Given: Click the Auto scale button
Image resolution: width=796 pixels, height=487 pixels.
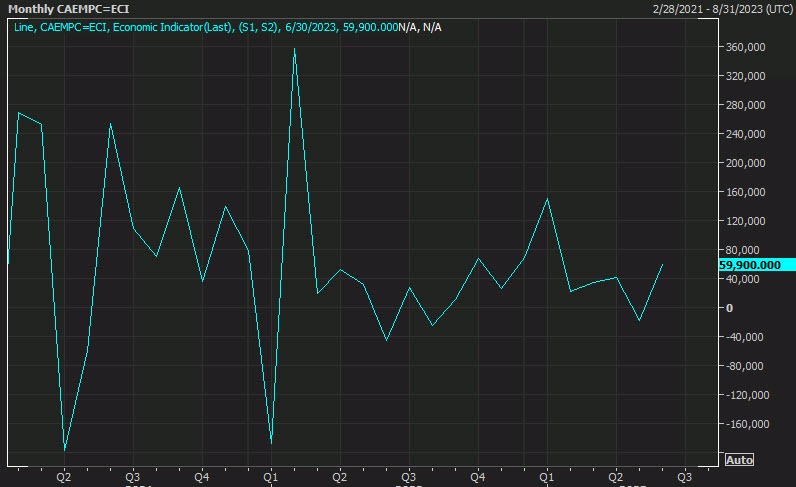Looking at the screenshot, I should pyautogui.click(x=739, y=460).
